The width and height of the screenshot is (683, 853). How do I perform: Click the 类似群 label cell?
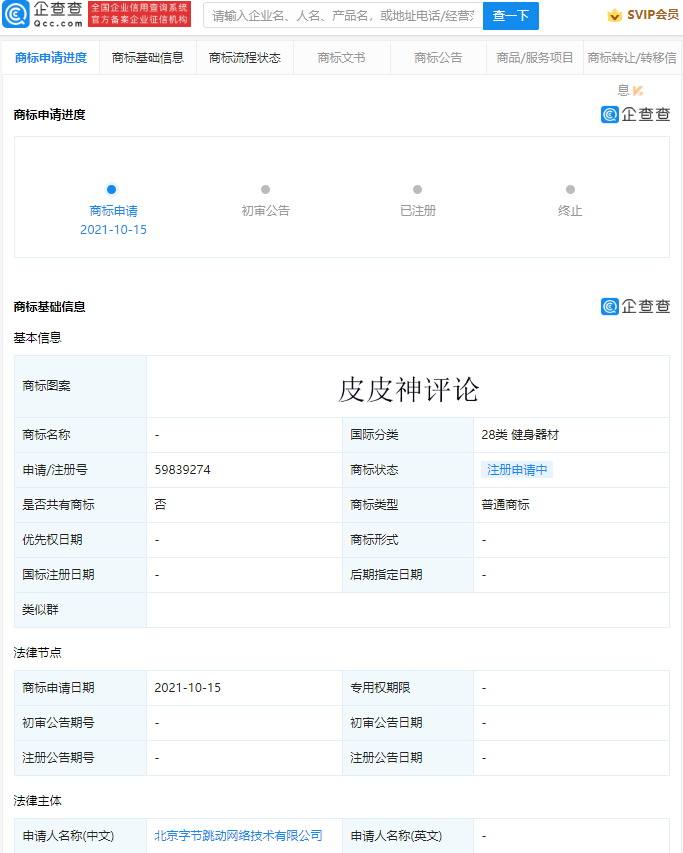tap(80, 610)
